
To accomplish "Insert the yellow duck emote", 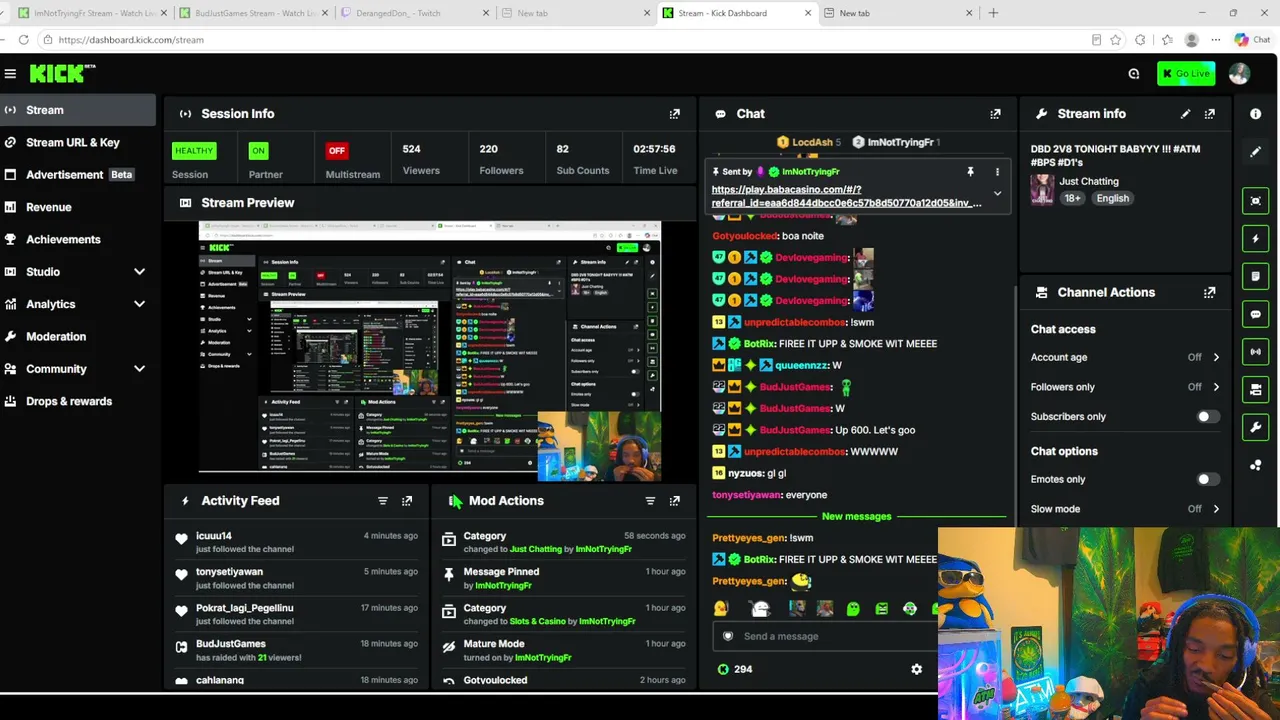I will tap(721, 608).
